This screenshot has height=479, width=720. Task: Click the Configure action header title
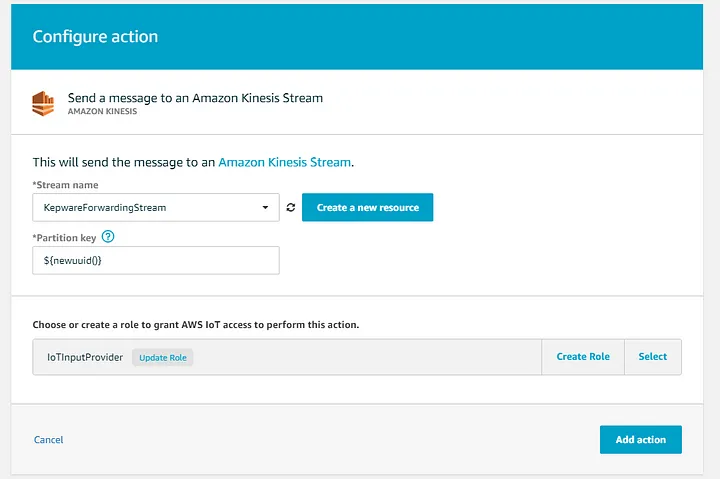click(x=95, y=36)
